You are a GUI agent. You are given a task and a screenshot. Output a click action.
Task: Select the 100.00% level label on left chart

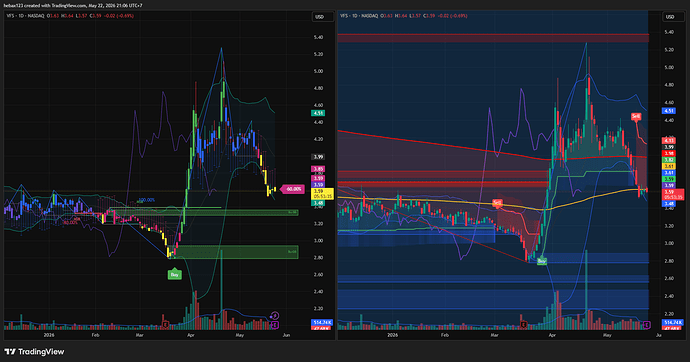pos(147,200)
